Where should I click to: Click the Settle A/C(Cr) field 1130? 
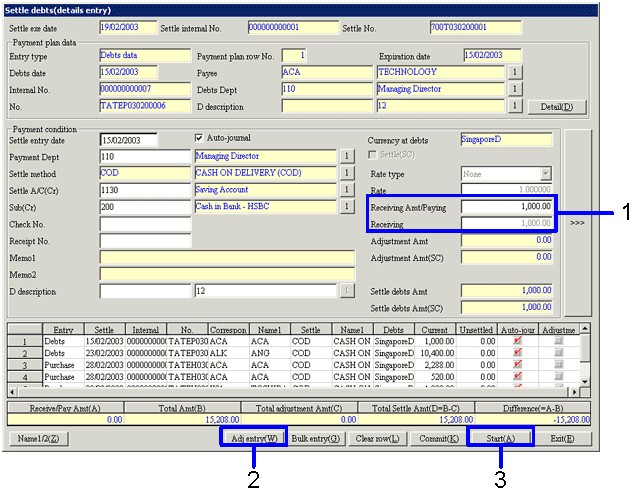point(145,190)
